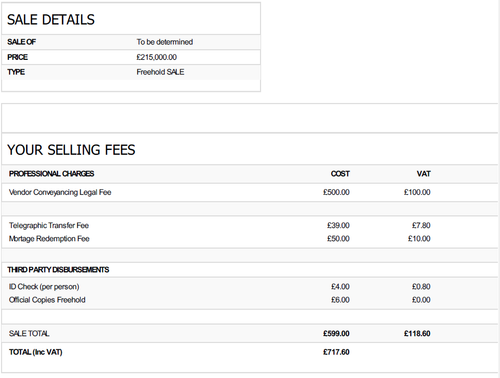This screenshot has height=378, width=500.
Task: Click the £7.80 VAT on transfer fee
Action: [x=421, y=226]
